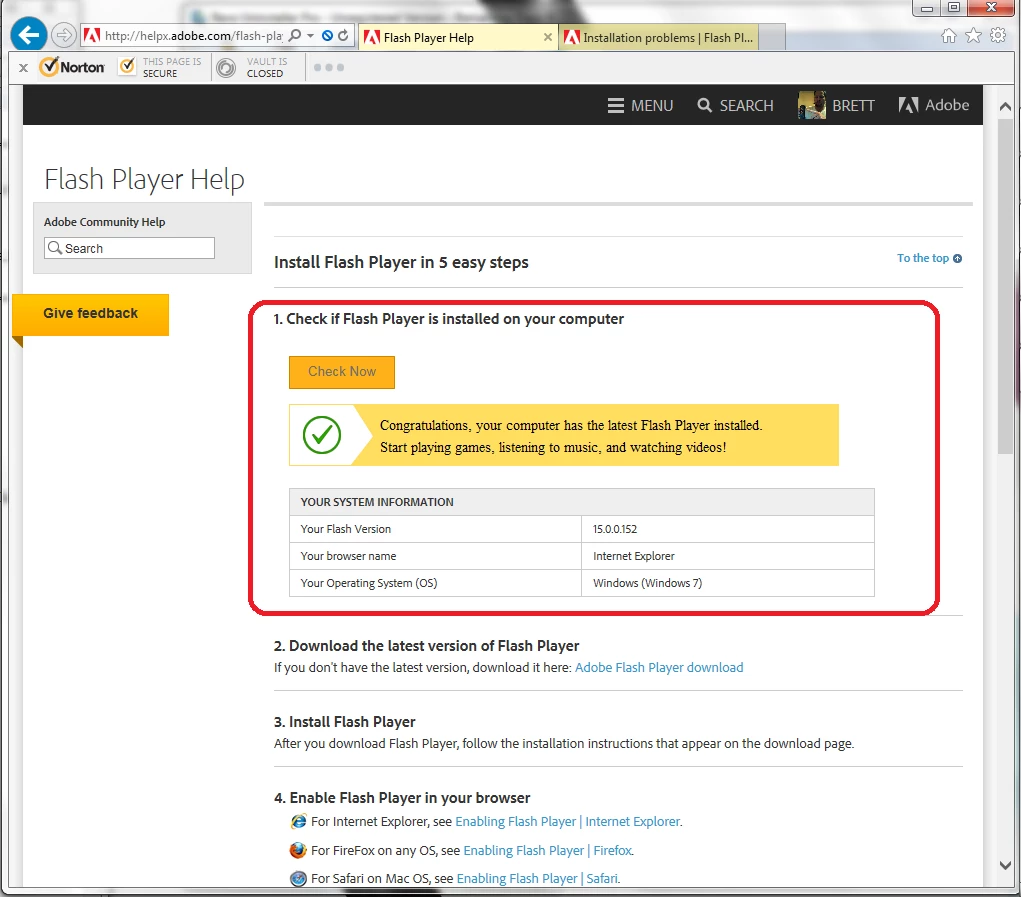Open a new blank tab
Screen dimensions: 1021x897
coord(772,38)
